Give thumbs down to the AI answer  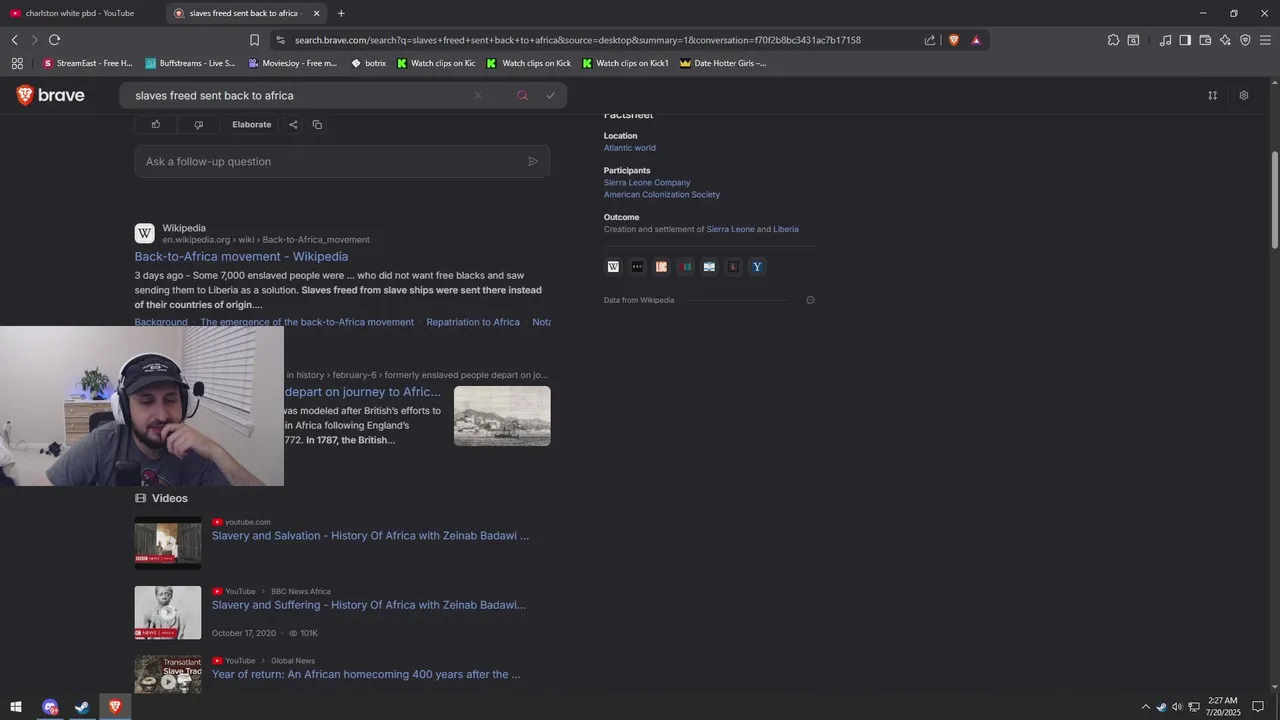[198, 124]
